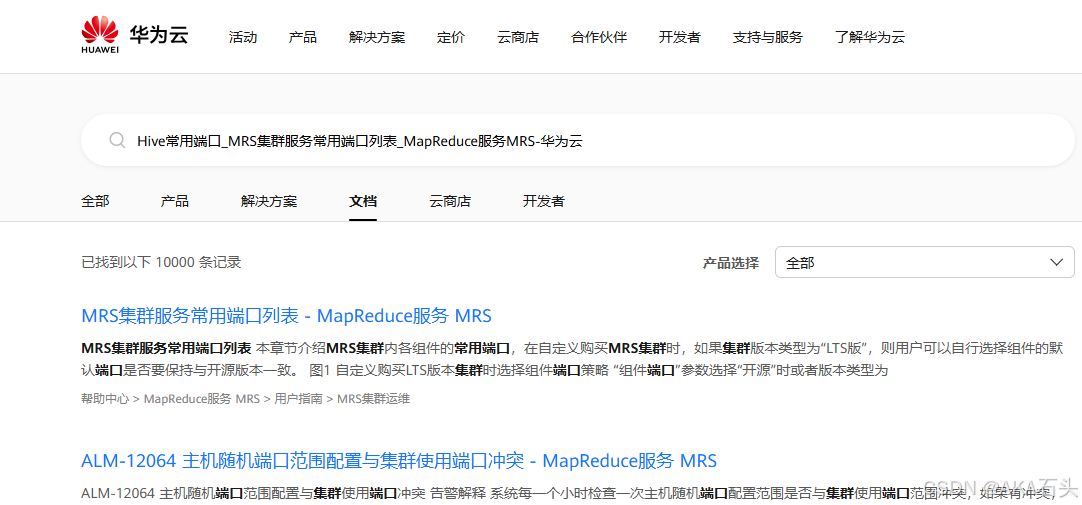Open the 支持与服务 menu
Screen dimensions: 1082x505
pyautogui.click(x=768, y=37)
